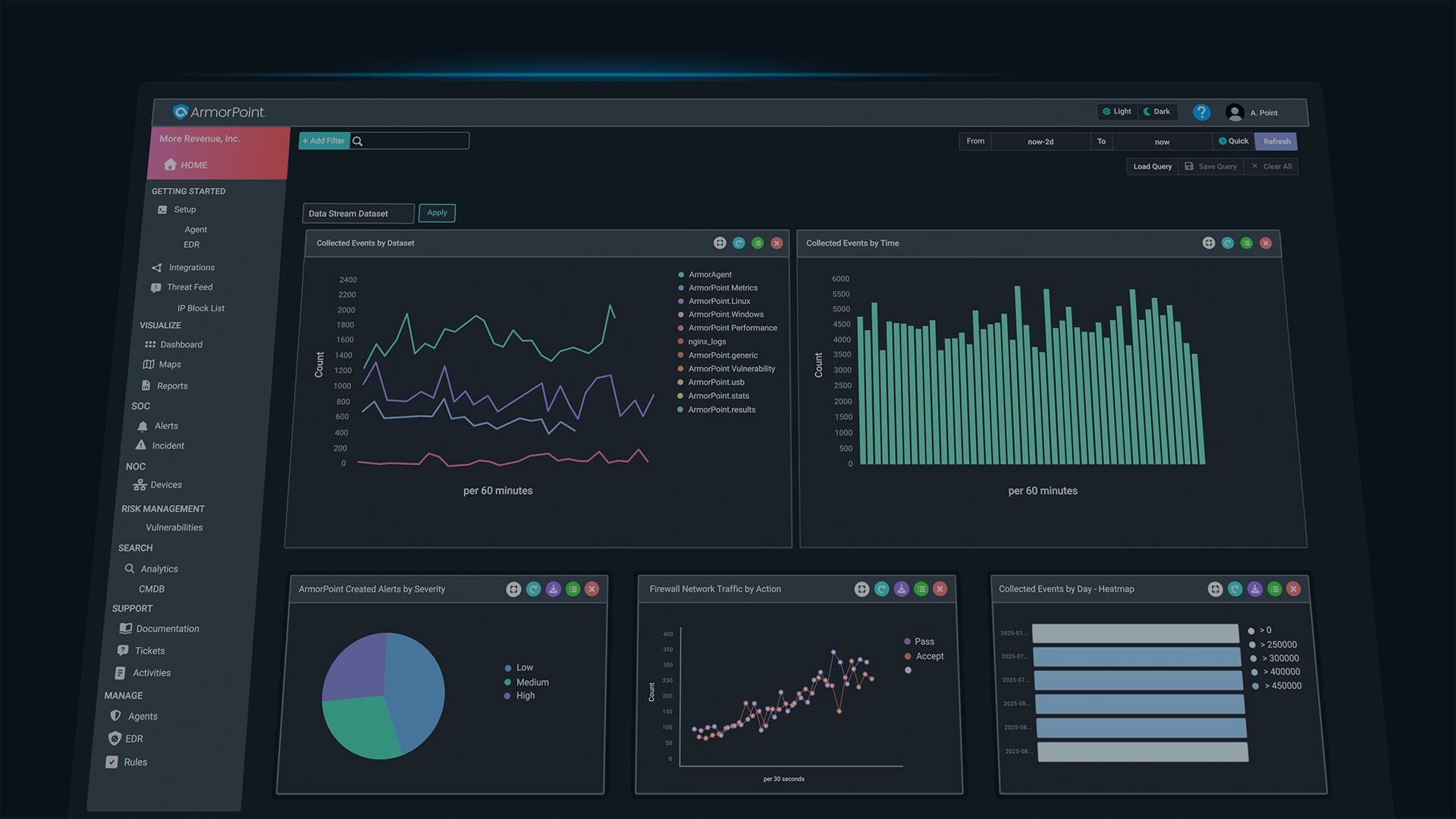
Task: Download the Firewall Network Traffic by Action chart
Action: 901,589
